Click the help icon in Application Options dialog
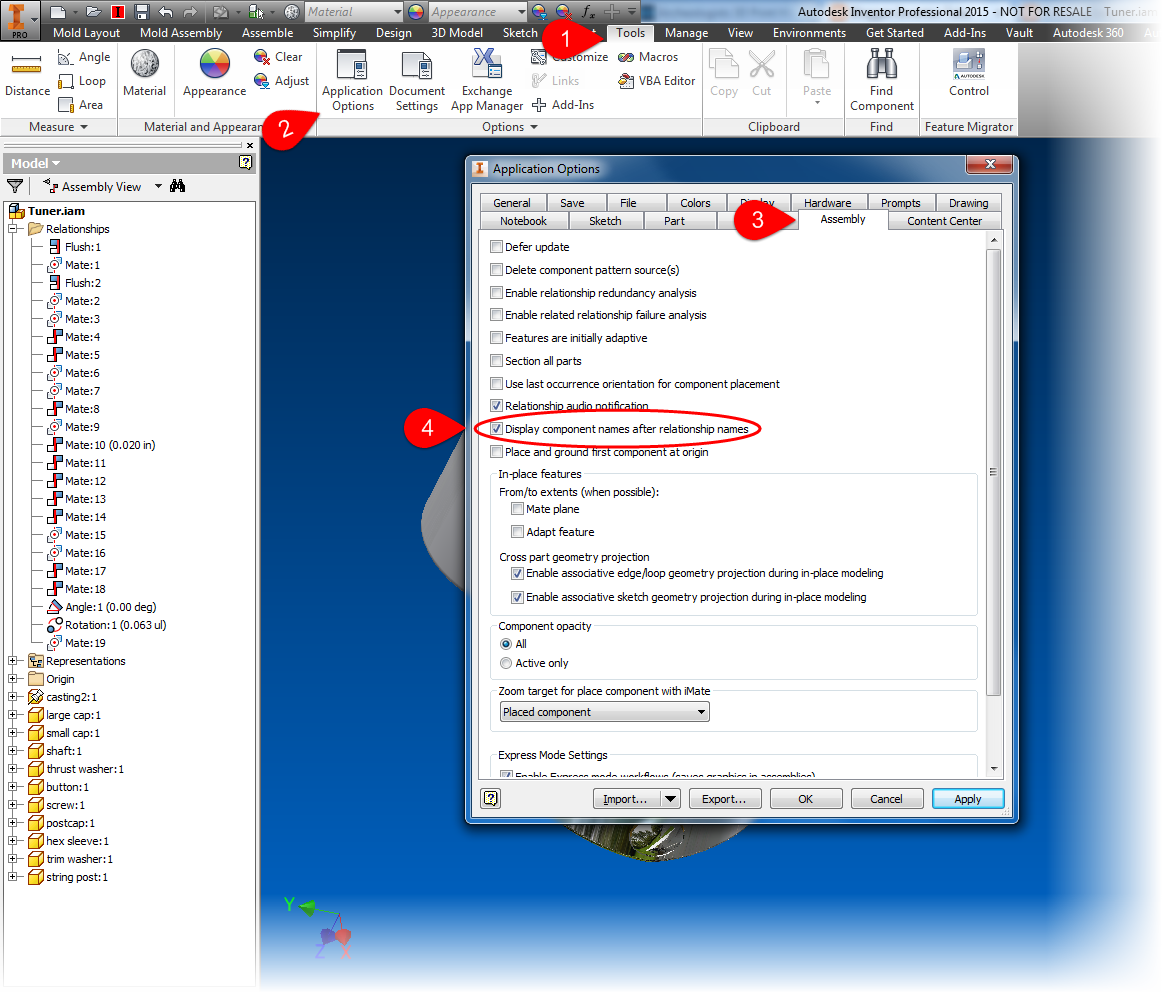This screenshot has height=993, width=1162. coord(491,798)
